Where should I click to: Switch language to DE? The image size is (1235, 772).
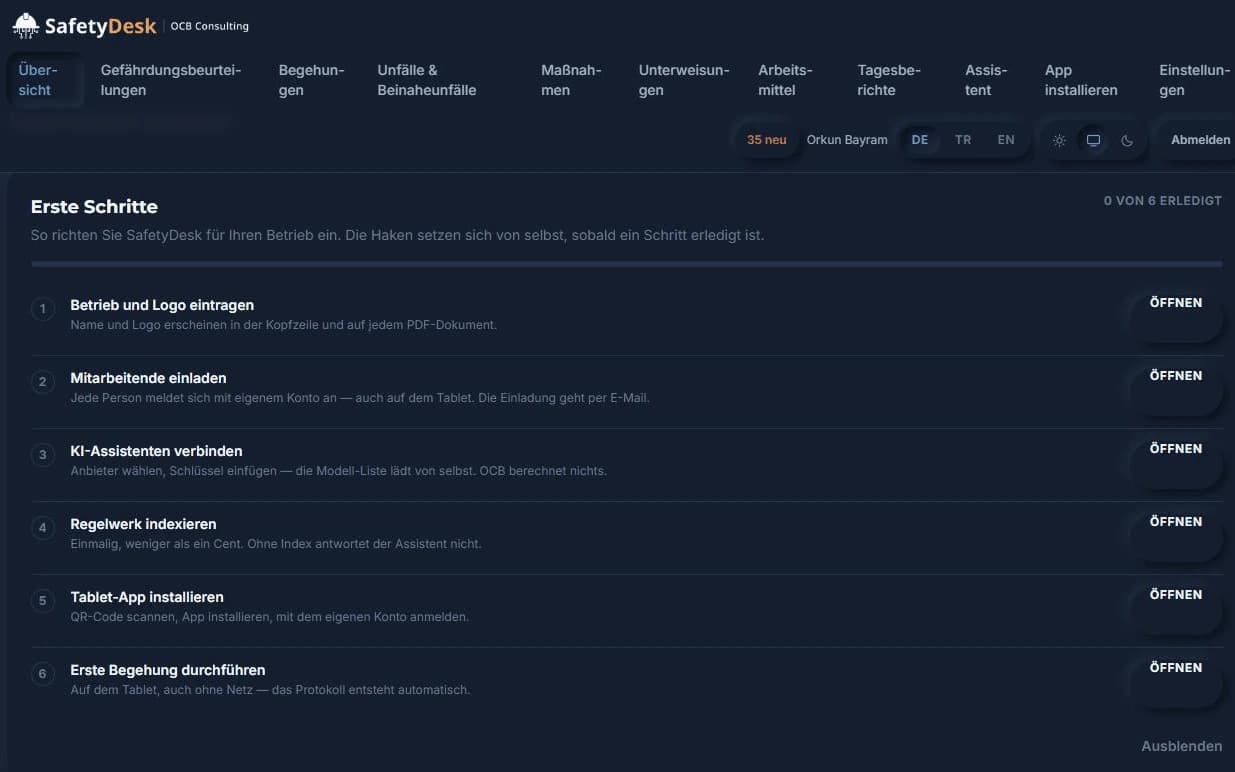(x=920, y=140)
